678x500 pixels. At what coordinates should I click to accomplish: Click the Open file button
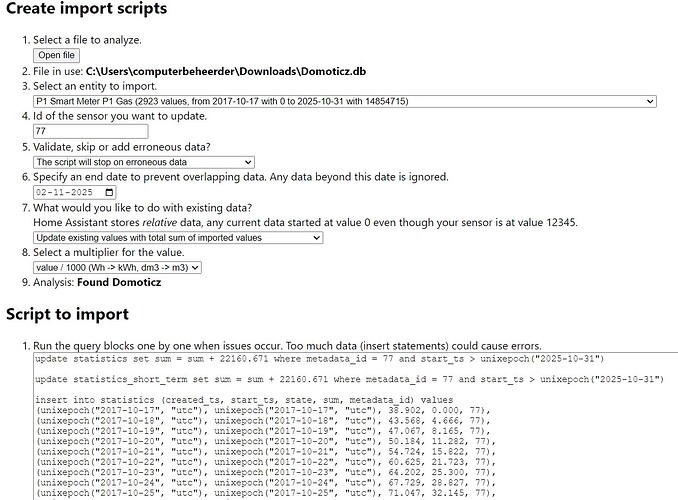[x=57, y=55]
